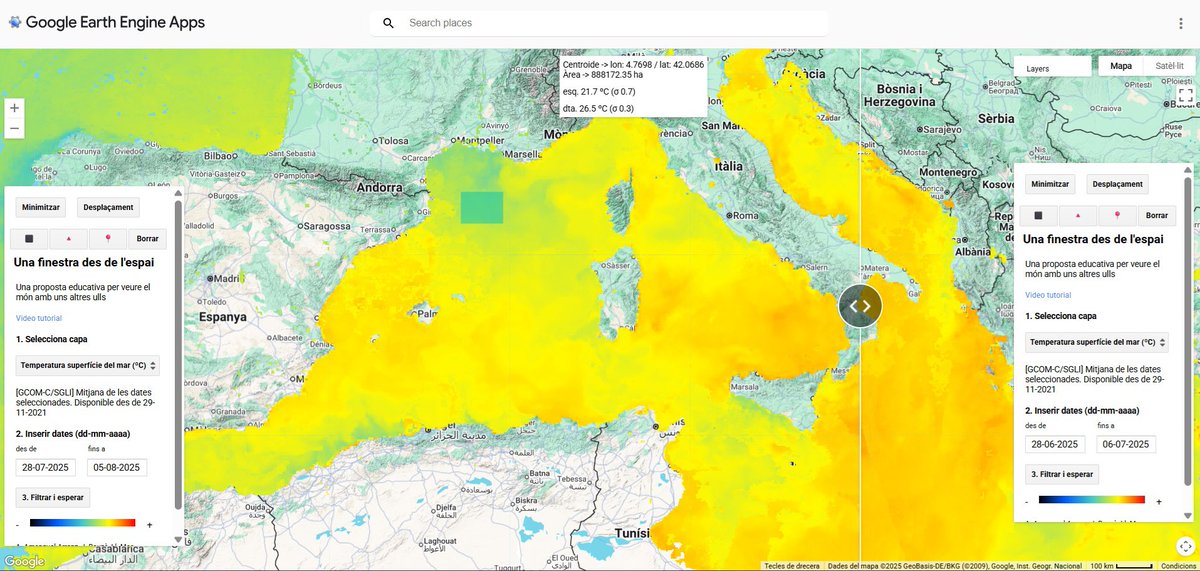Click 'esq. 21.7 ºC' value text
This screenshot has width=1200, height=571.
[599, 91]
